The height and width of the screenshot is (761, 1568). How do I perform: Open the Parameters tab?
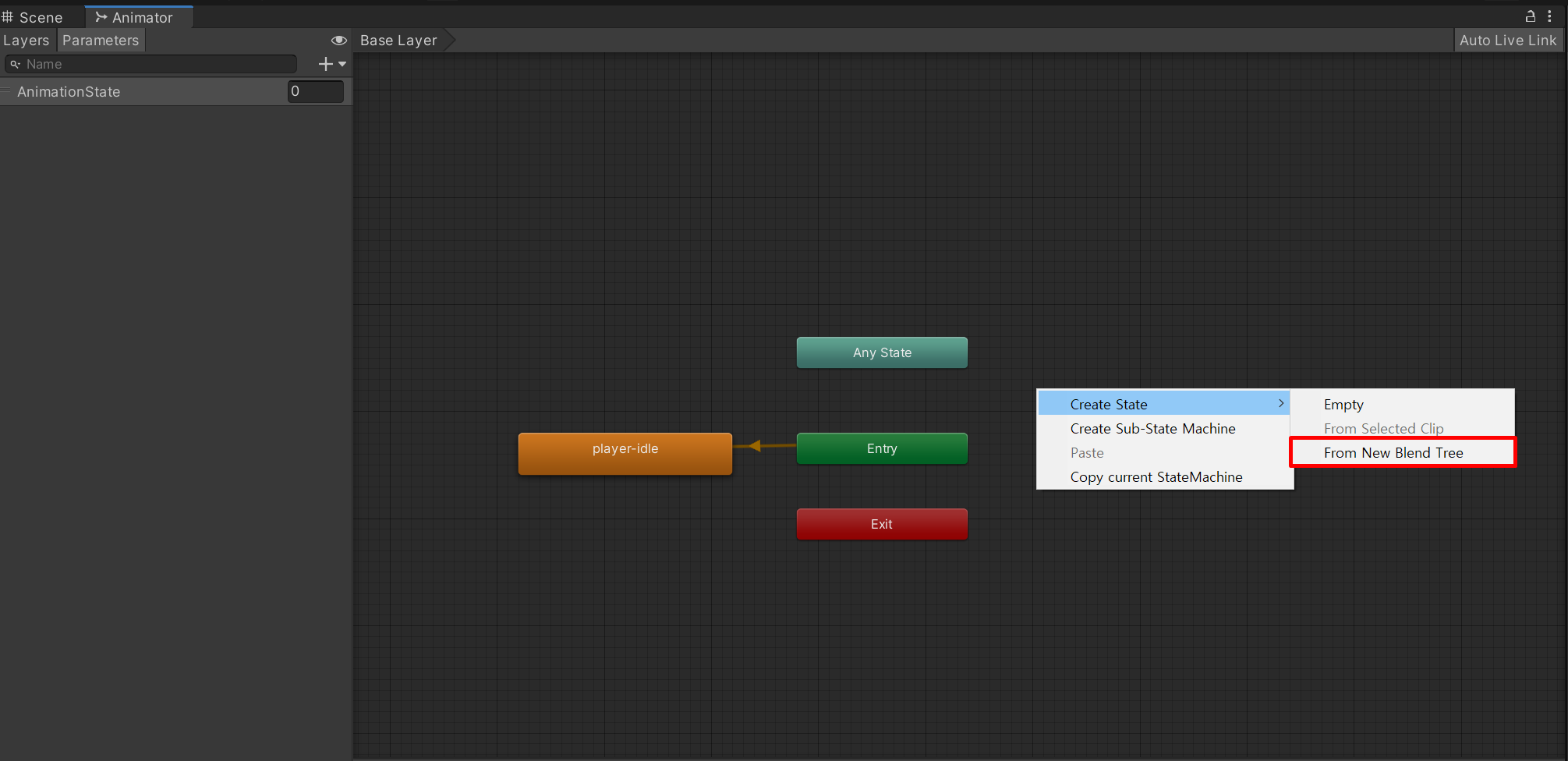pyautogui.click(x=101, y=41)
